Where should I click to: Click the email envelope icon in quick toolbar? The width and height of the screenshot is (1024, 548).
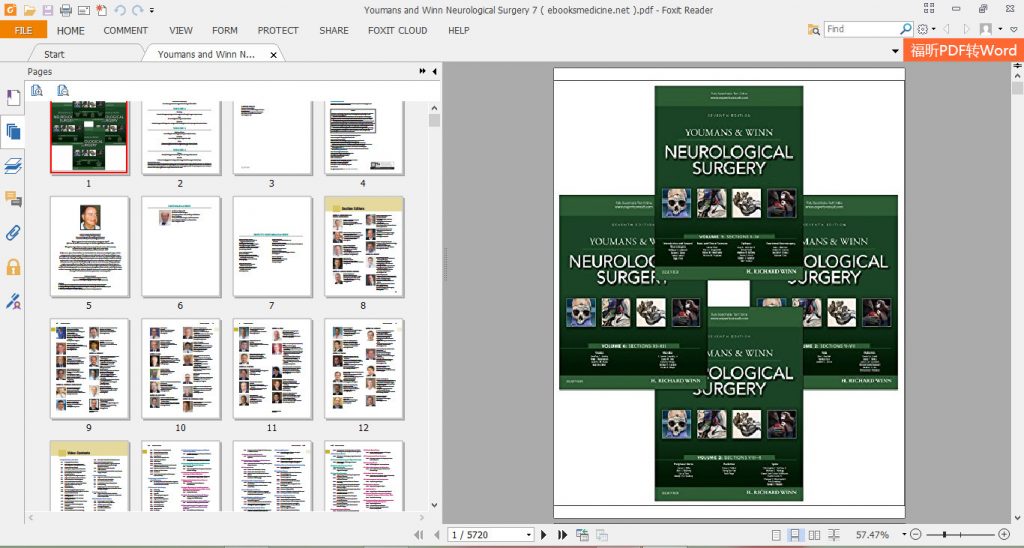pos(83,10)
